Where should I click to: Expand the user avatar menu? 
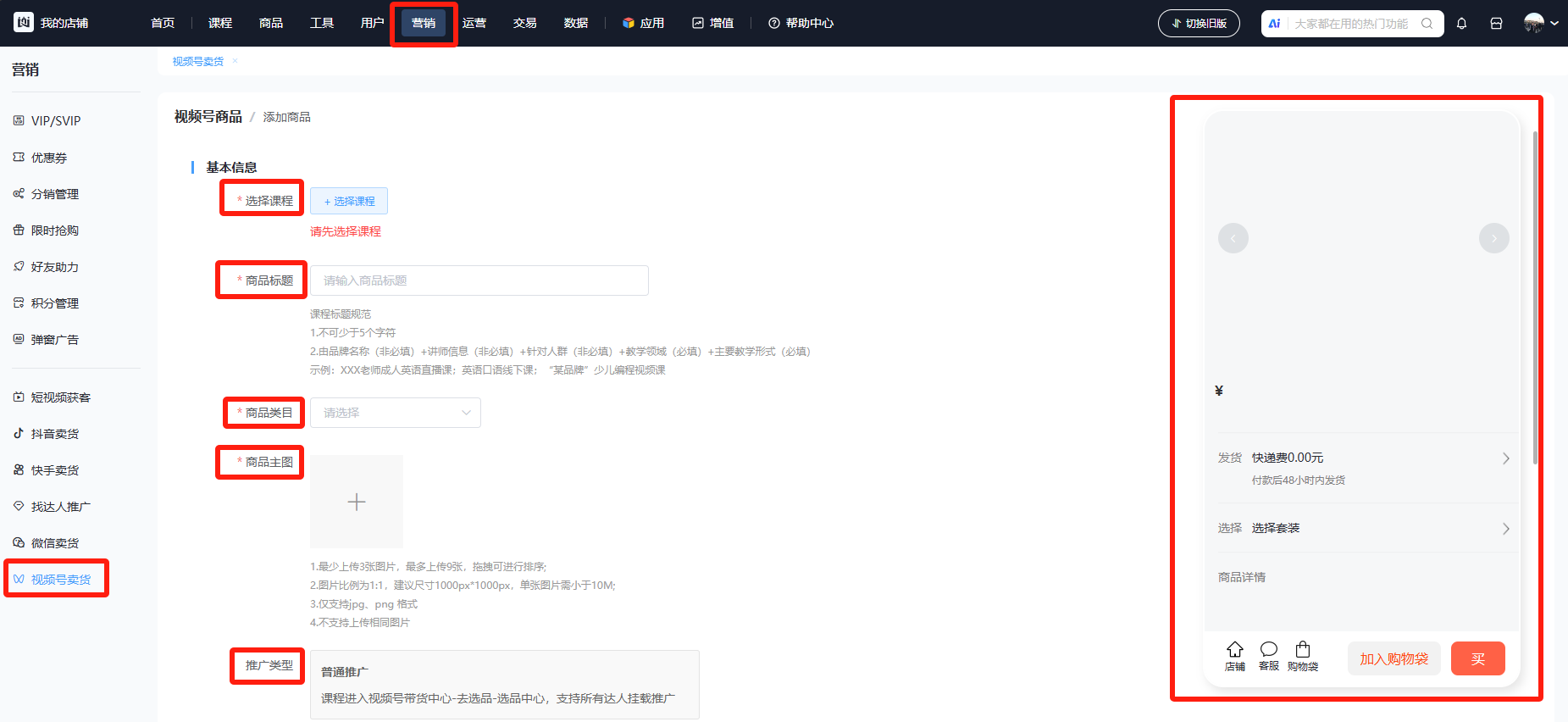point(1541,24)
